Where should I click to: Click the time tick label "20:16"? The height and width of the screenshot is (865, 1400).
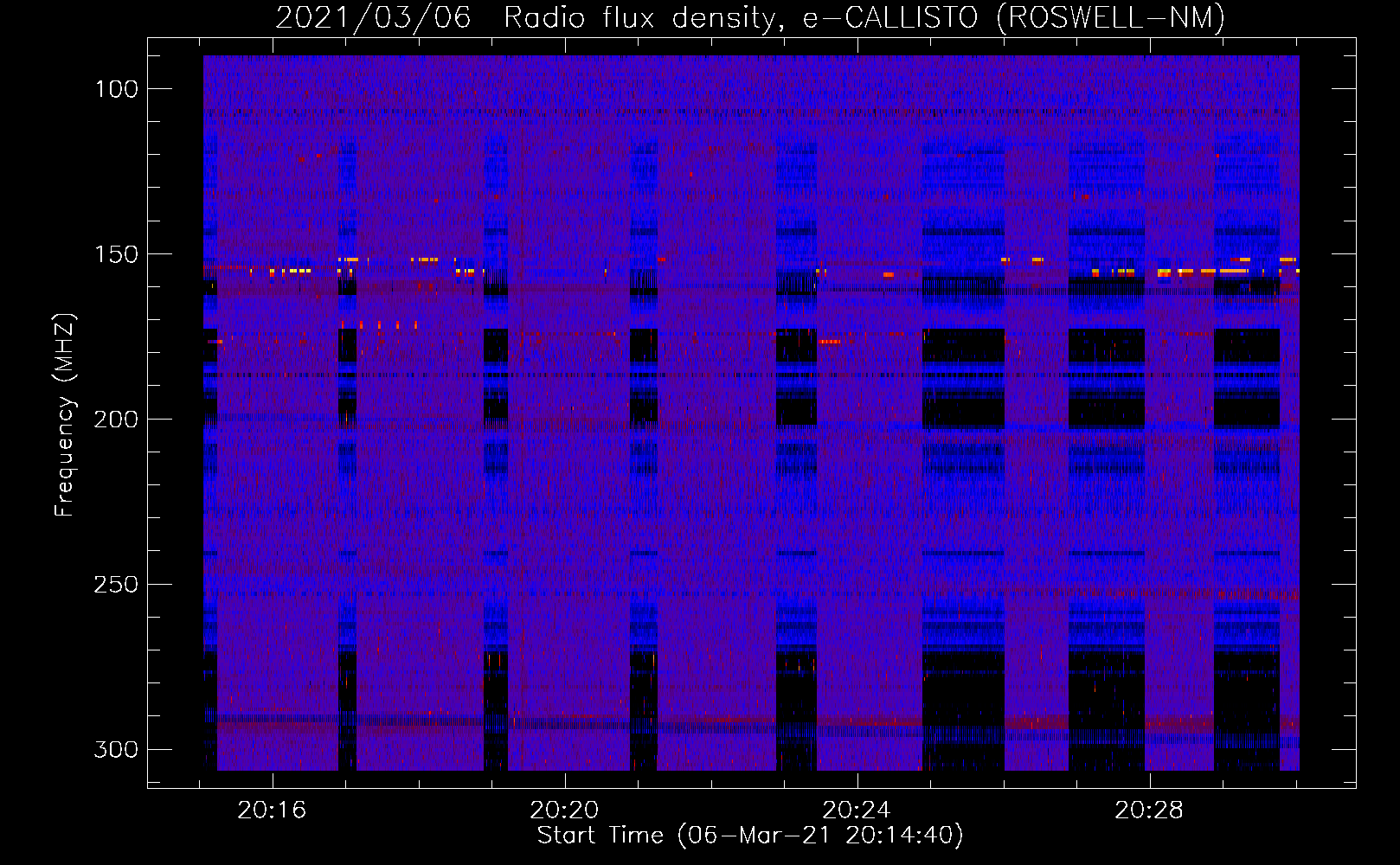point(273,811)
